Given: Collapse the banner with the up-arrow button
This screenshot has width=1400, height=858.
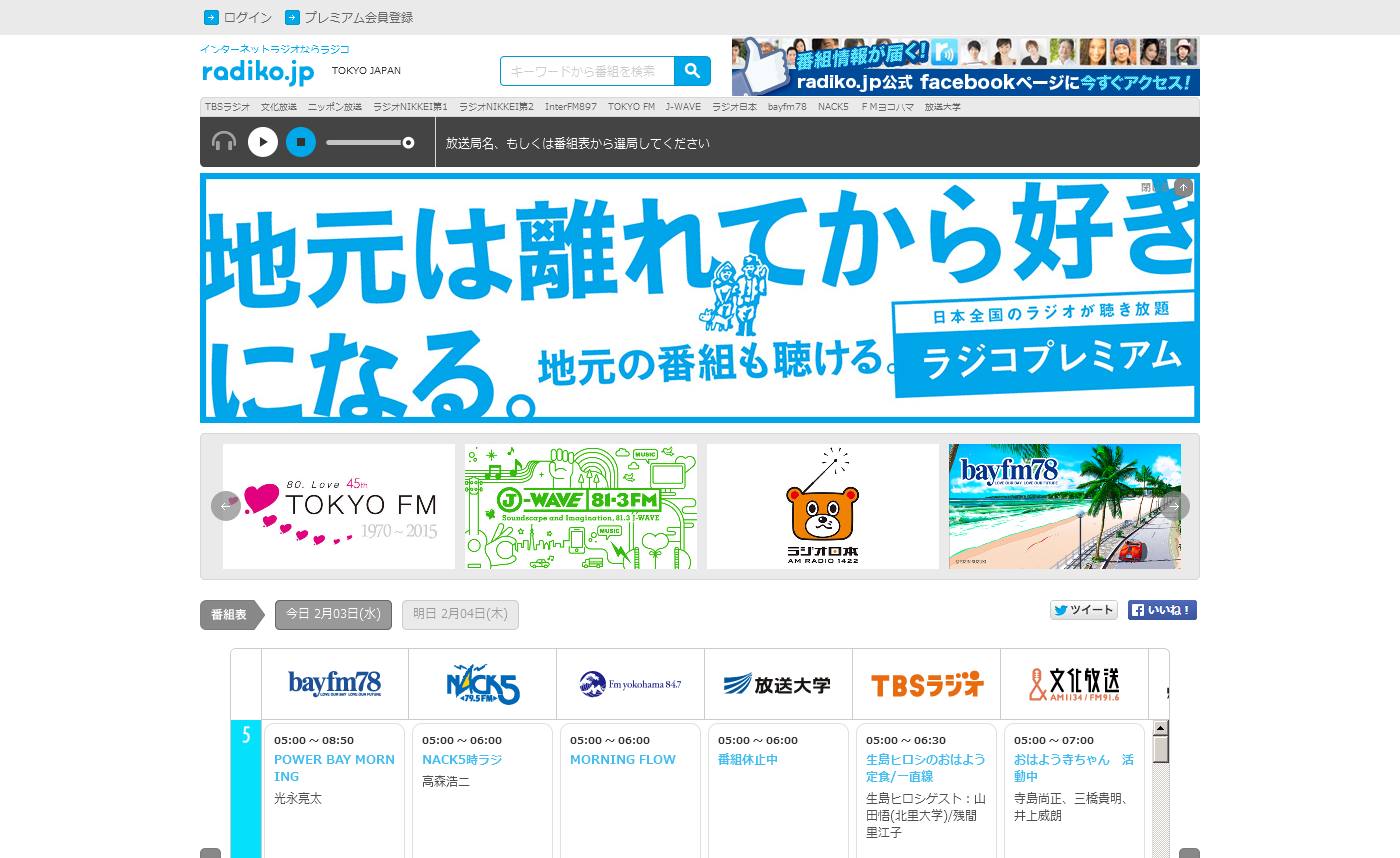Looking at the screenshot, I should 1183,188.
